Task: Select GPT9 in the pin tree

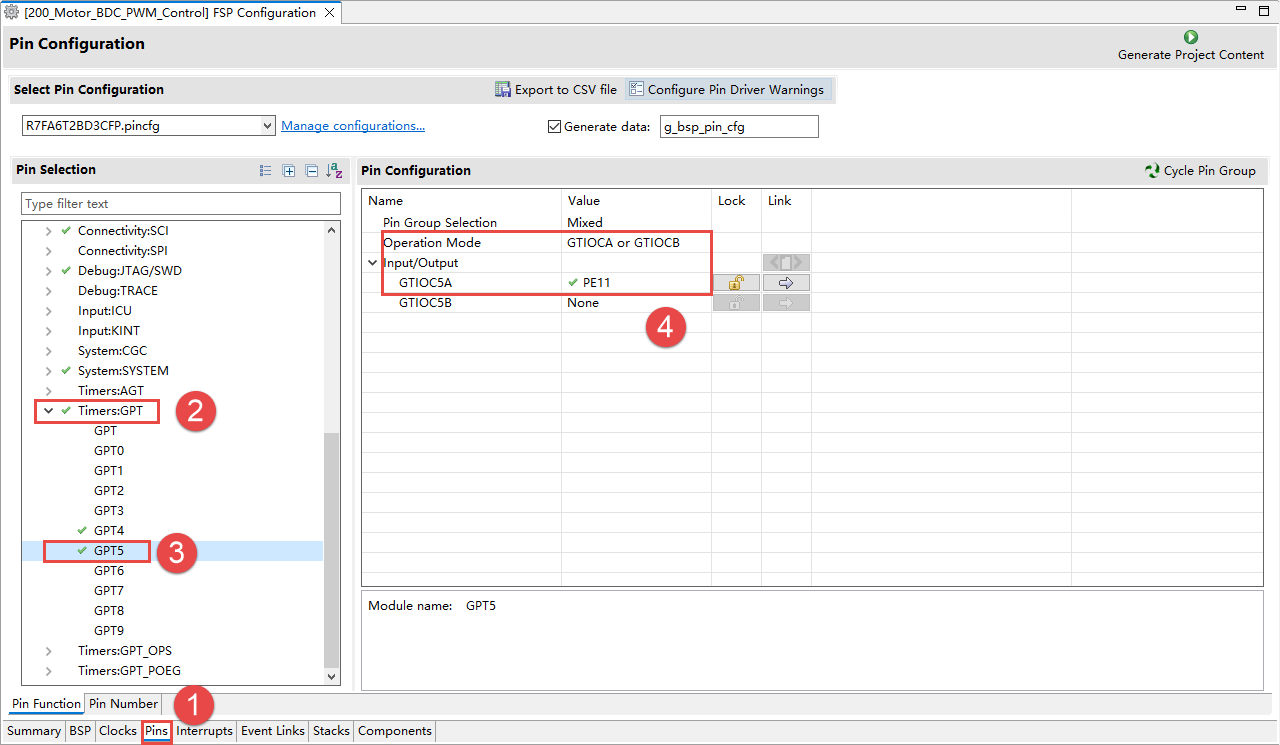Action: click(x=109, y=631)
